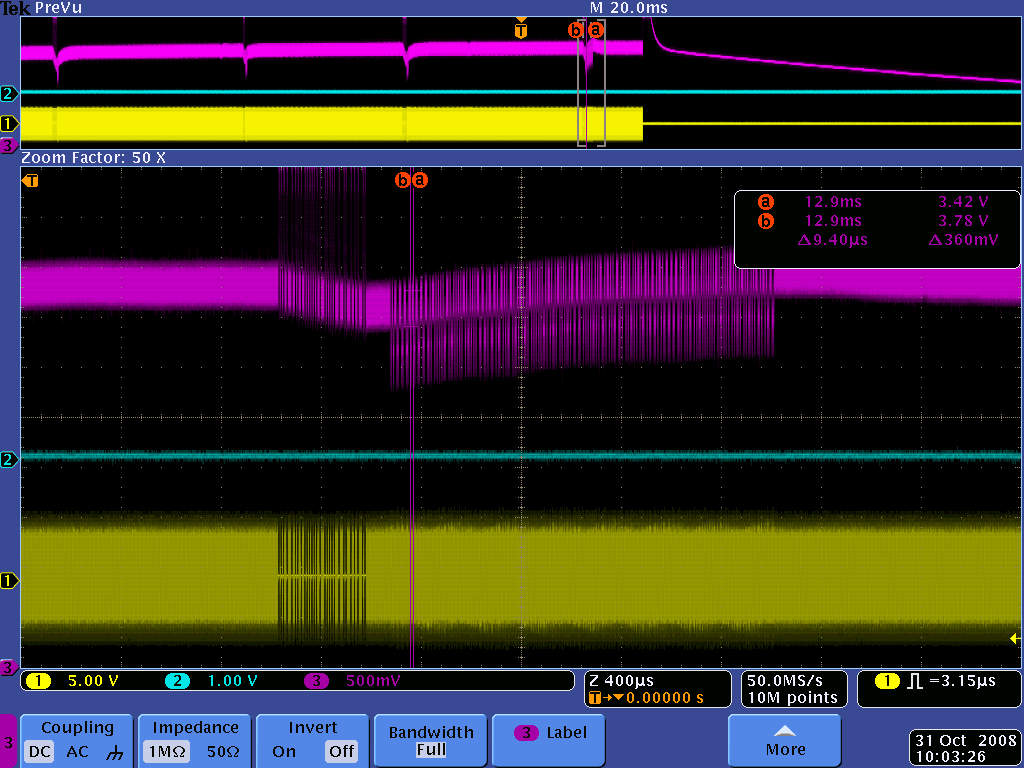1024x768 pixels.
Task: Click the cursor a voltage '3.42 V'
Action: [x=963, y=202]
